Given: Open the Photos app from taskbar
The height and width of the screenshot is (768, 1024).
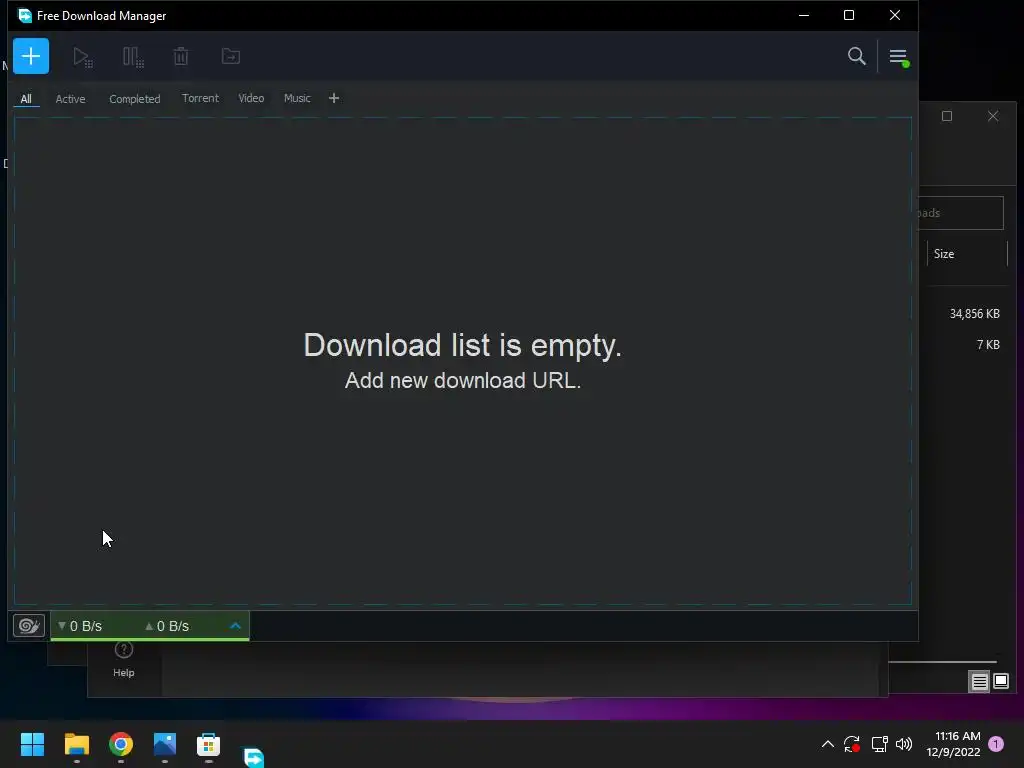Looking at the screenshot, I should [x=165, y=744].
